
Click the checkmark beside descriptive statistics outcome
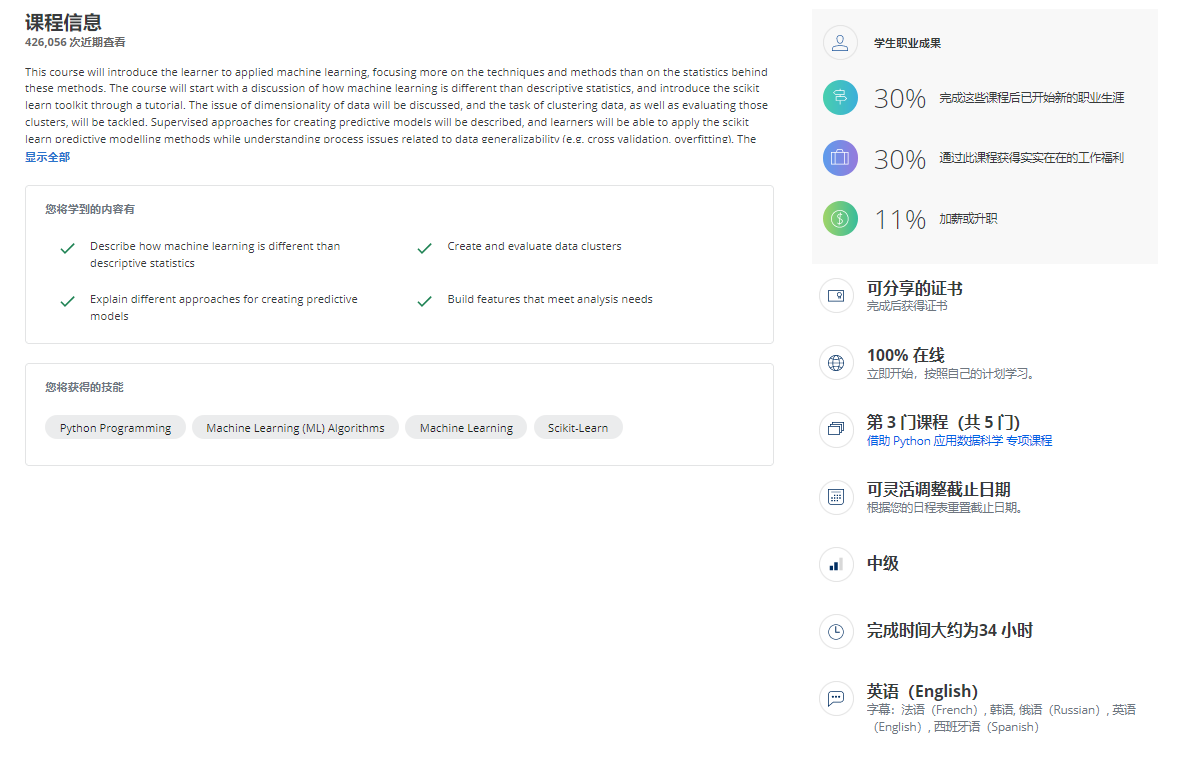[x=66, y=247]
